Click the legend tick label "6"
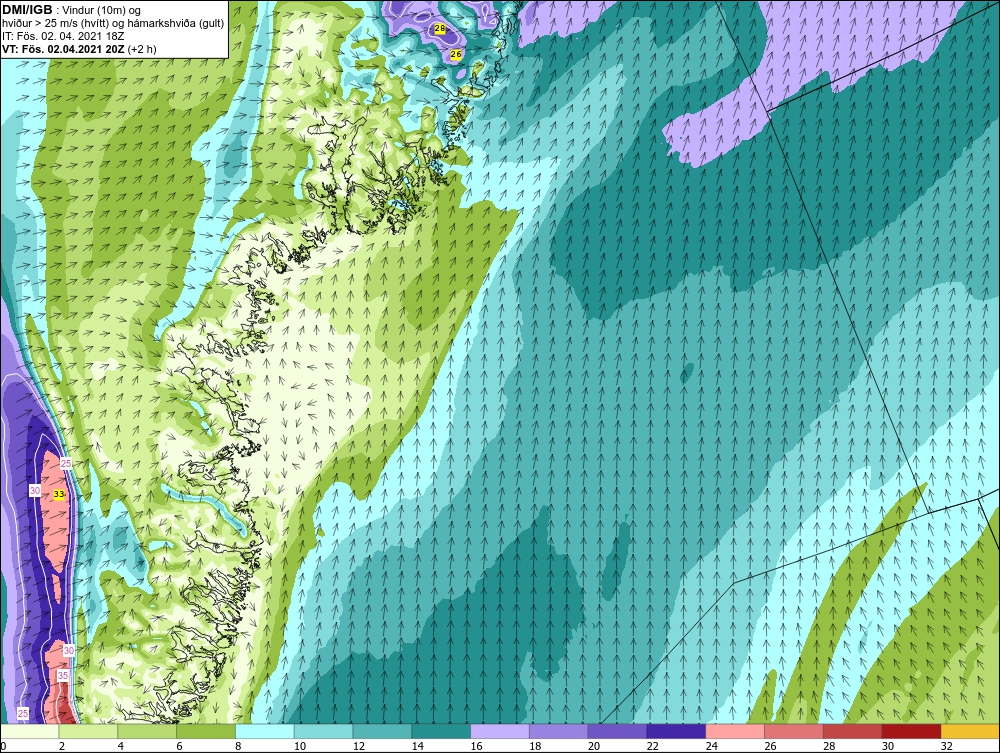 [179, 746]
